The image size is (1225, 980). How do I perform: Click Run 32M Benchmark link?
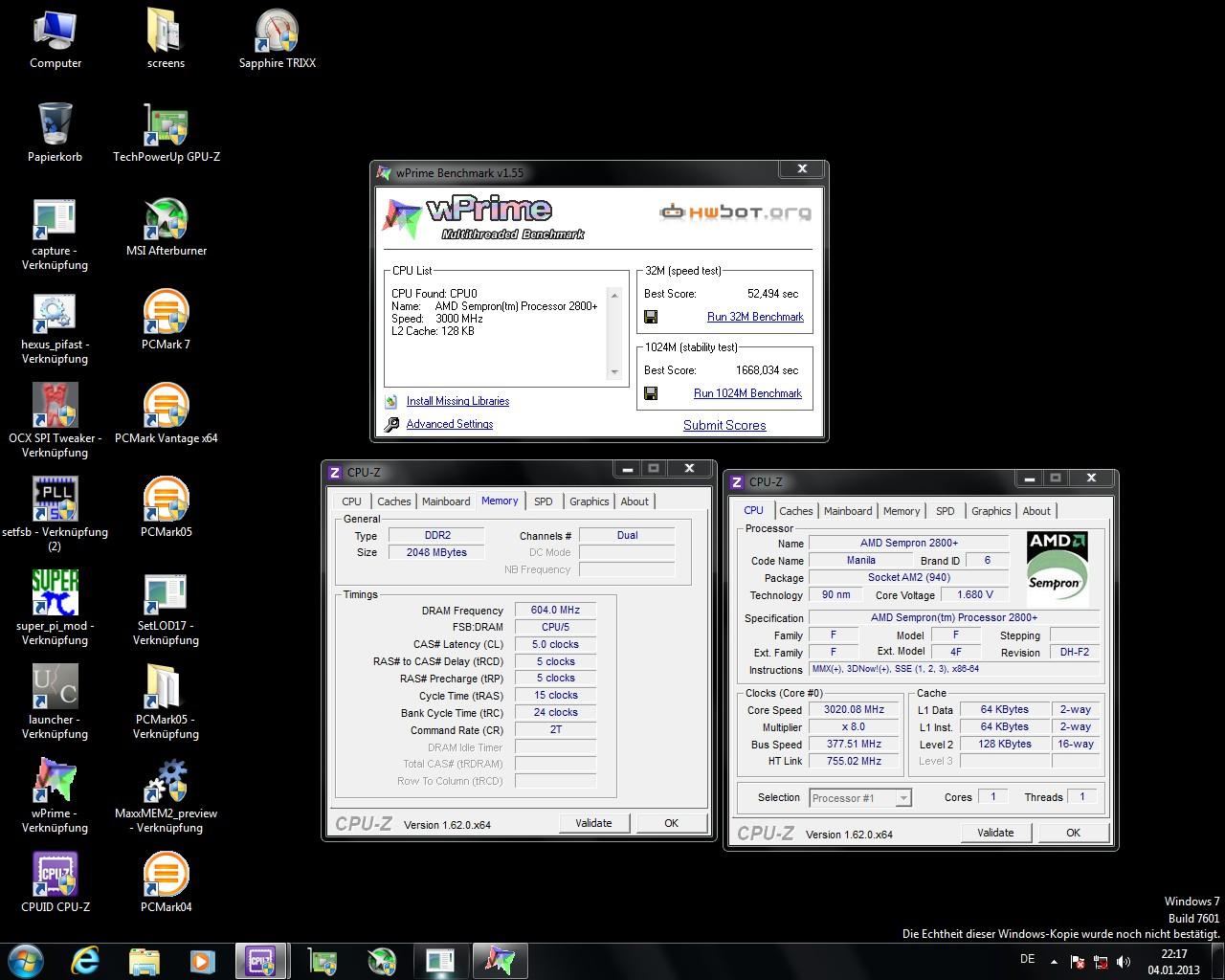[x=755, y=317]
